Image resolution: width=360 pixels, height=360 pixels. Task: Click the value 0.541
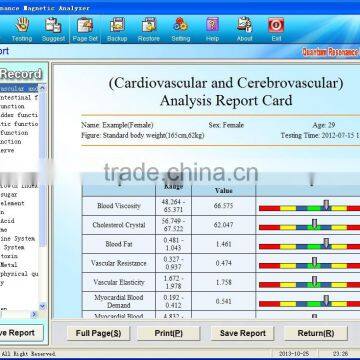coord(223,301)
